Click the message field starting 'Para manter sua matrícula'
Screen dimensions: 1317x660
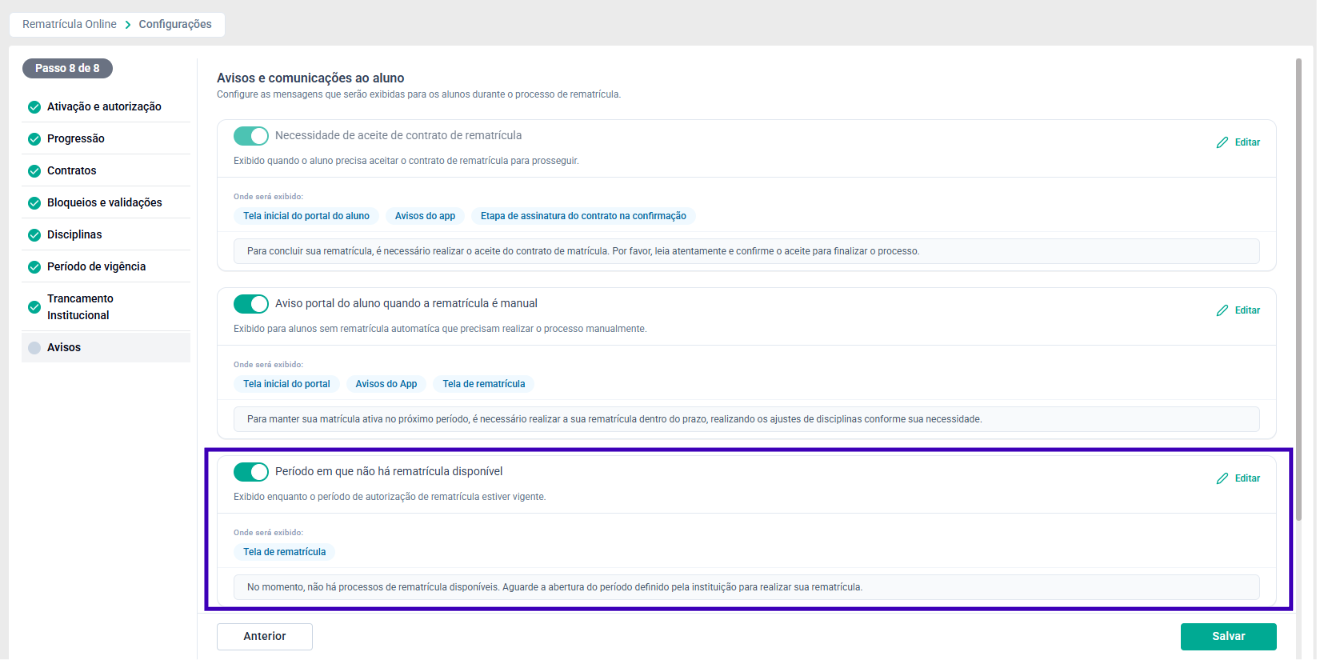coord(746,419)
